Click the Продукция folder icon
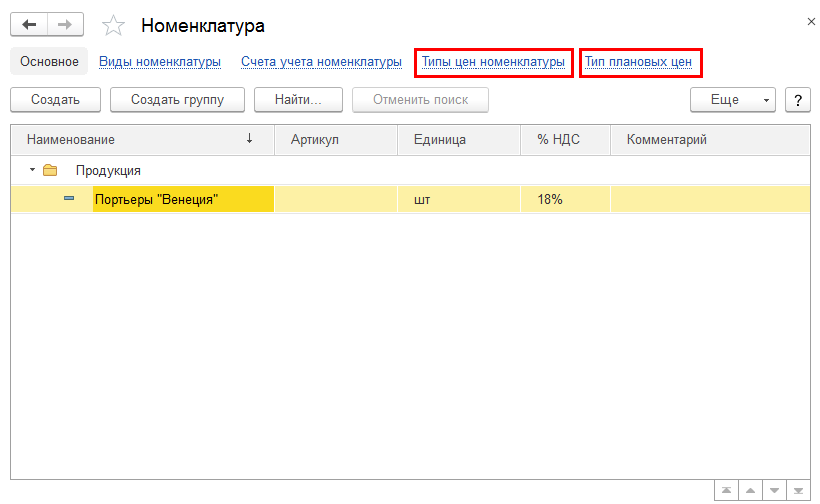820x504 pixels. click(50, 170)
